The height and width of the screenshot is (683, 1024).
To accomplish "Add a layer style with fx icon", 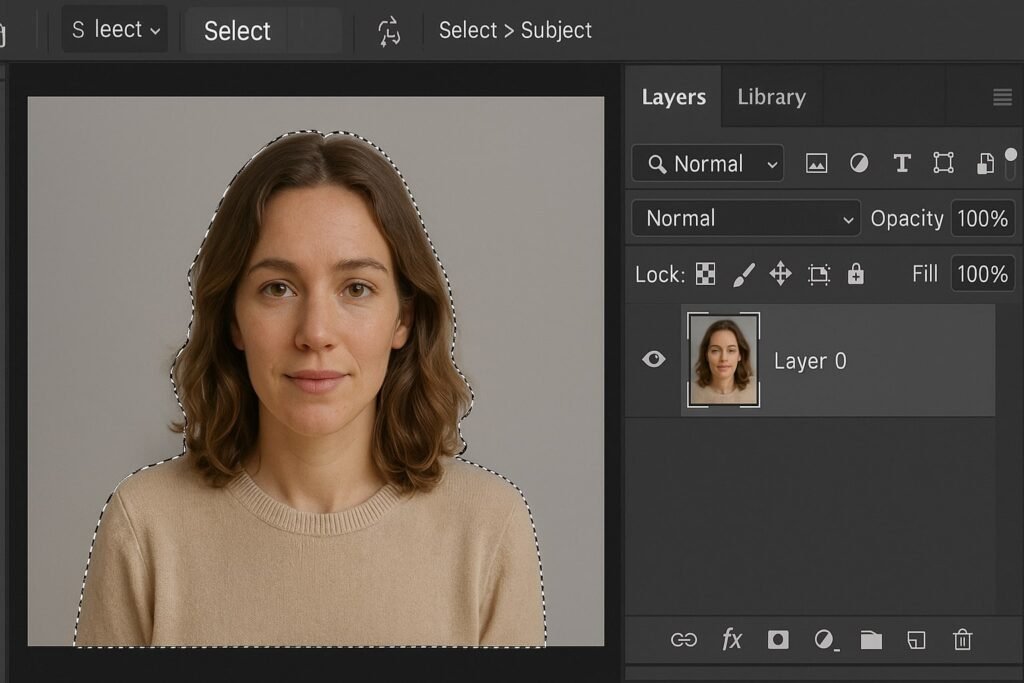I will [732, 640].
